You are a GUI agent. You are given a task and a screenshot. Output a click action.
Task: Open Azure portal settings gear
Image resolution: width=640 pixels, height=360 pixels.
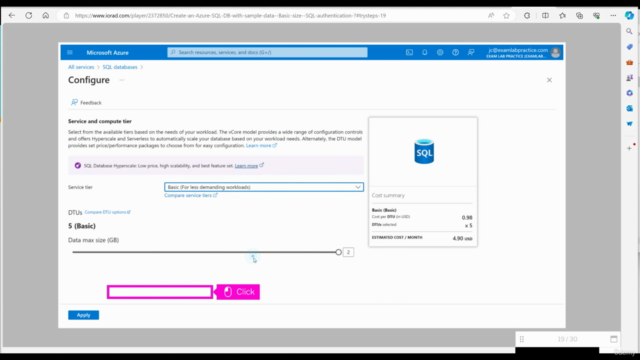(440, 52)
